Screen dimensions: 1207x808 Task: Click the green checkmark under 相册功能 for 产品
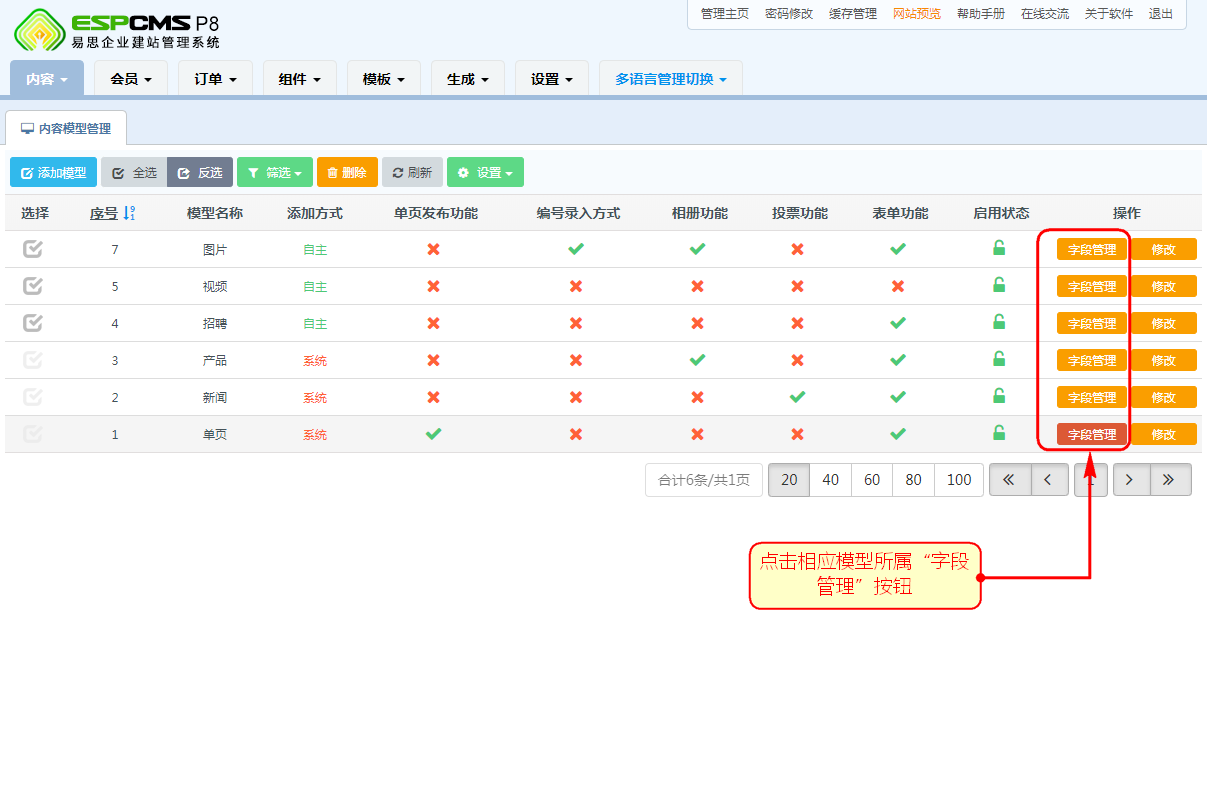click(x=697, y=360)
